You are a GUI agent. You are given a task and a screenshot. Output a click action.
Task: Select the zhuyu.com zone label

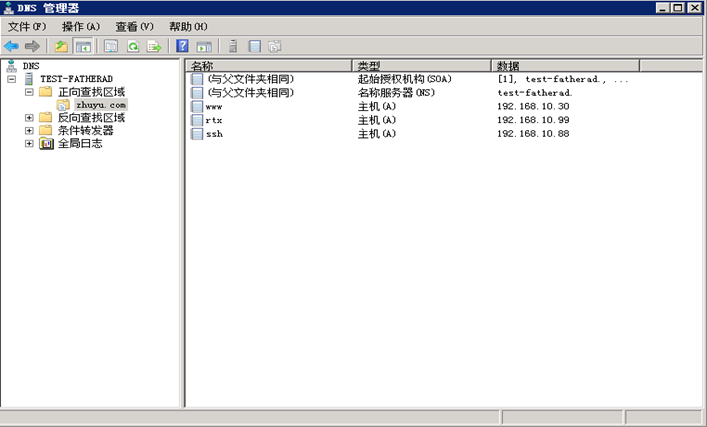tap(101, 105)
